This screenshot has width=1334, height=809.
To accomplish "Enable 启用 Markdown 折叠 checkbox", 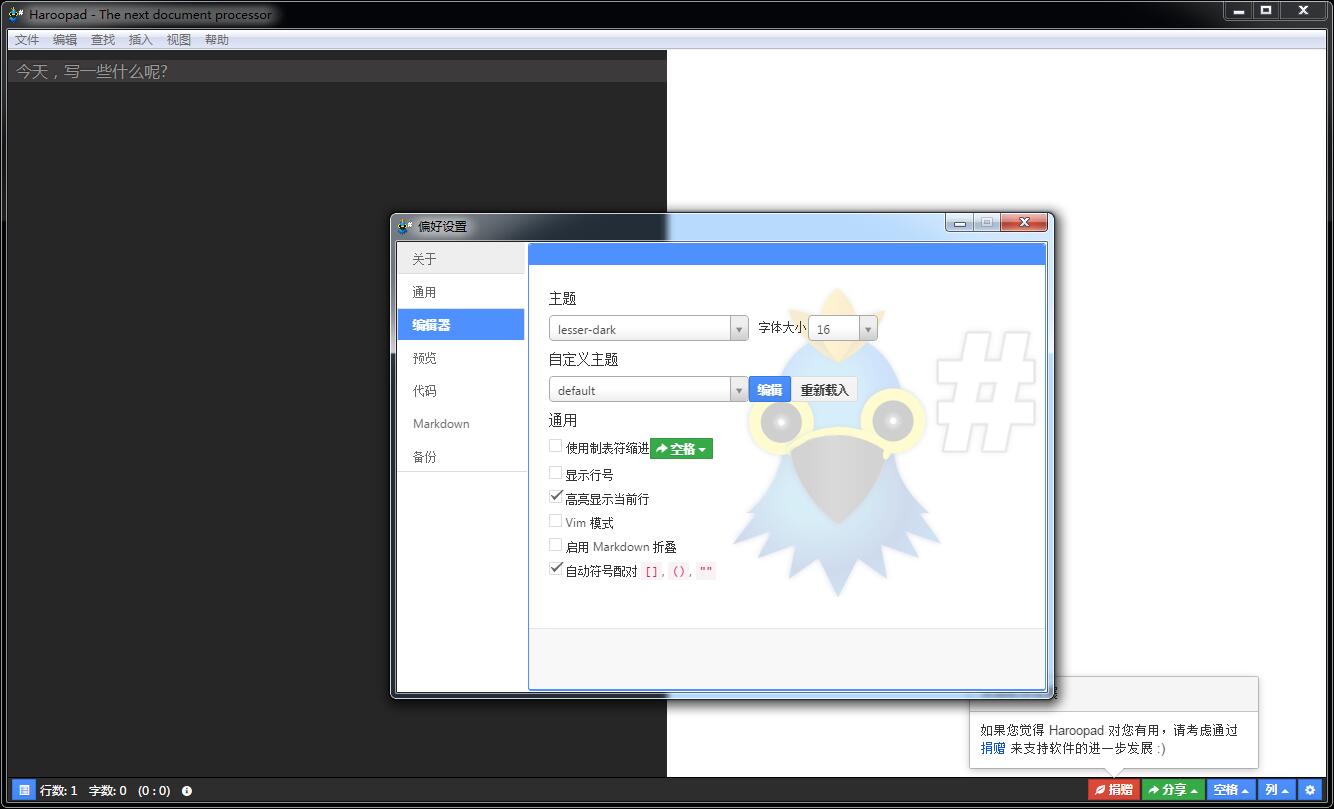I will tap(556, 545).
